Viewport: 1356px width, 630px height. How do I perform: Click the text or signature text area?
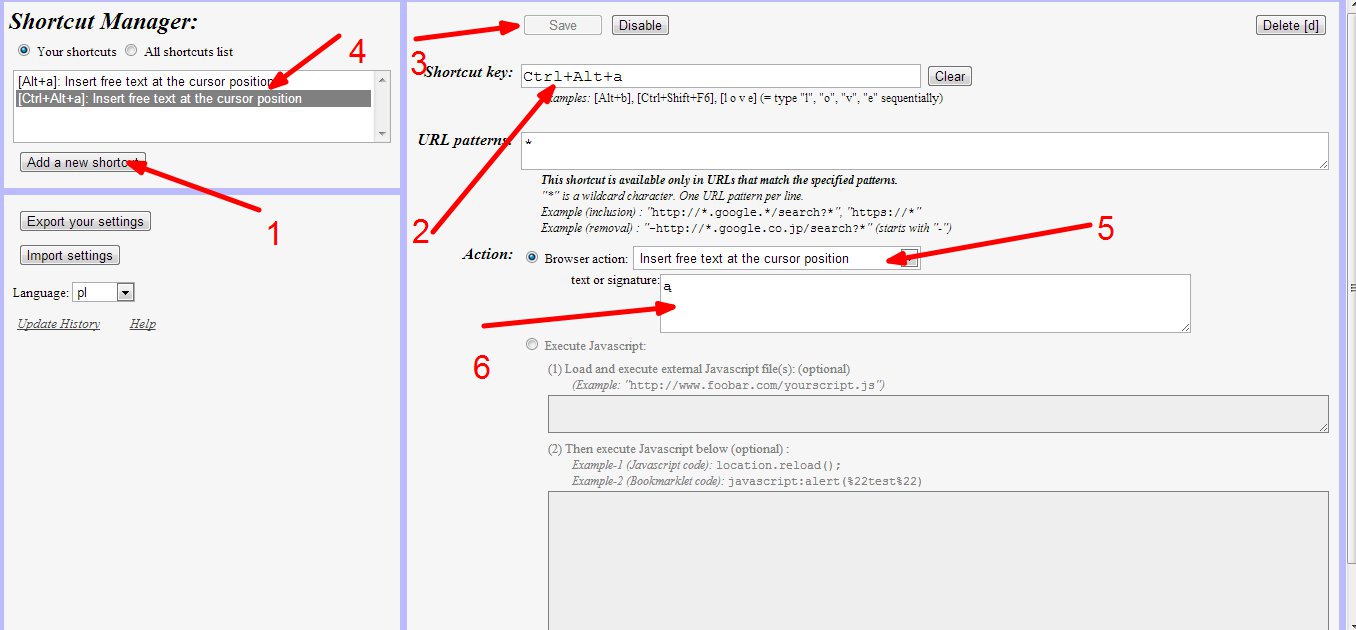(x=924, y=303)
